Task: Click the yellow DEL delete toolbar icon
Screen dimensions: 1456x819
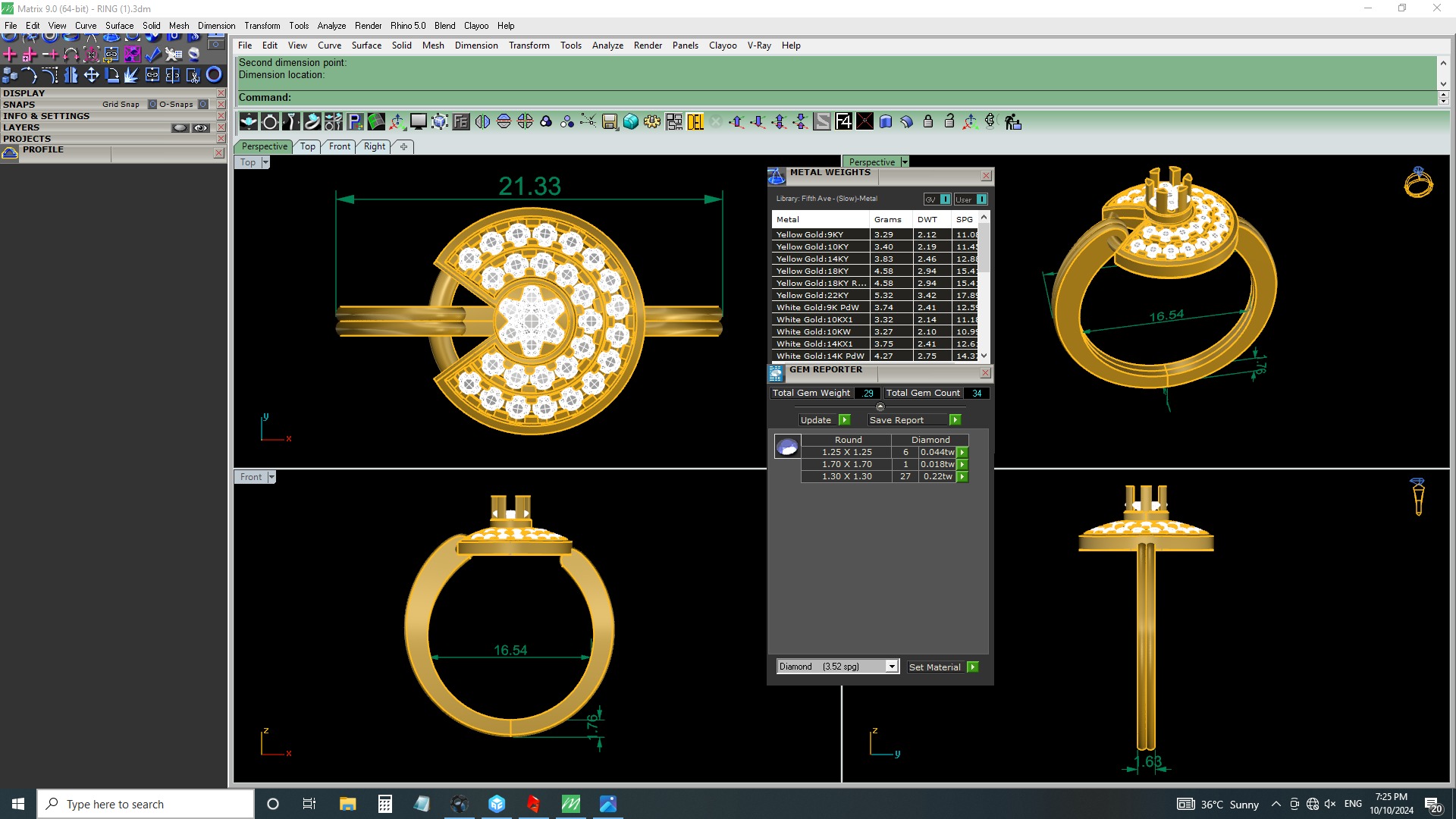Action: click(695, 121)
